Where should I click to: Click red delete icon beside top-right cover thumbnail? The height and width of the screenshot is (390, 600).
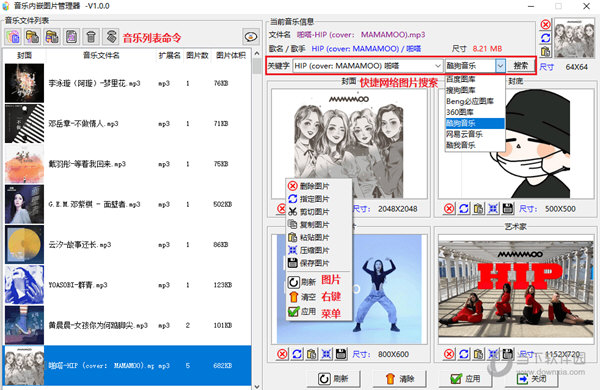545,25
